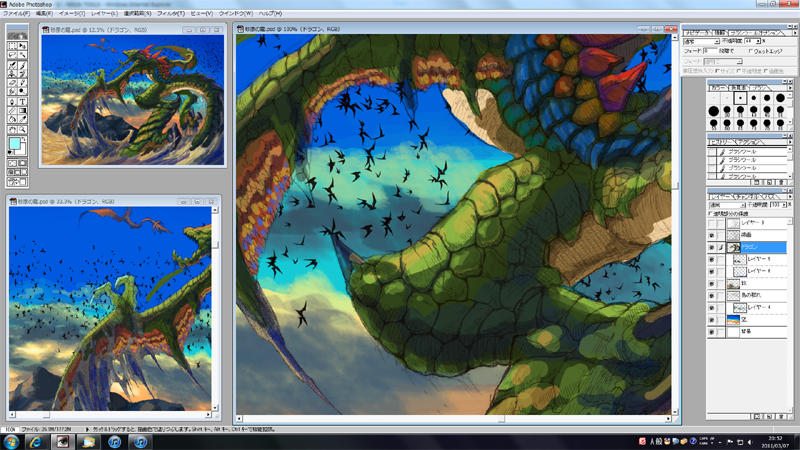The image size is (800, 450).
Task: Click the add layer mask icon
Action: 757,416
